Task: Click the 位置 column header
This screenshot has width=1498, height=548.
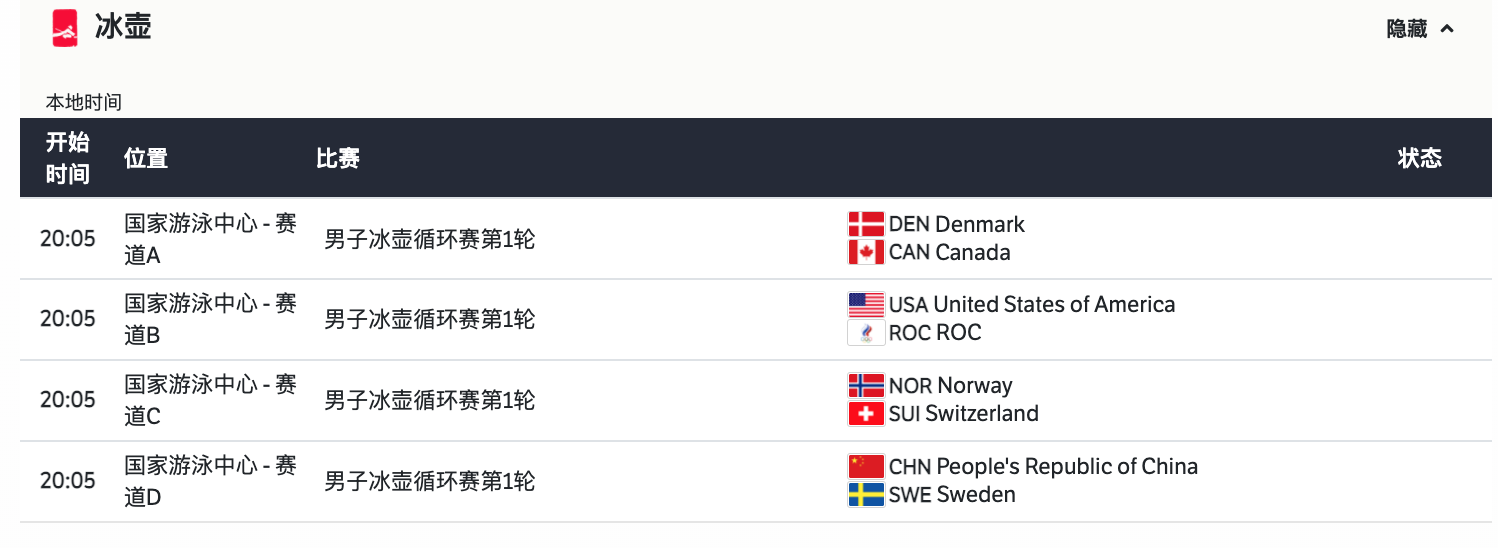Action: tap(146, 158)
